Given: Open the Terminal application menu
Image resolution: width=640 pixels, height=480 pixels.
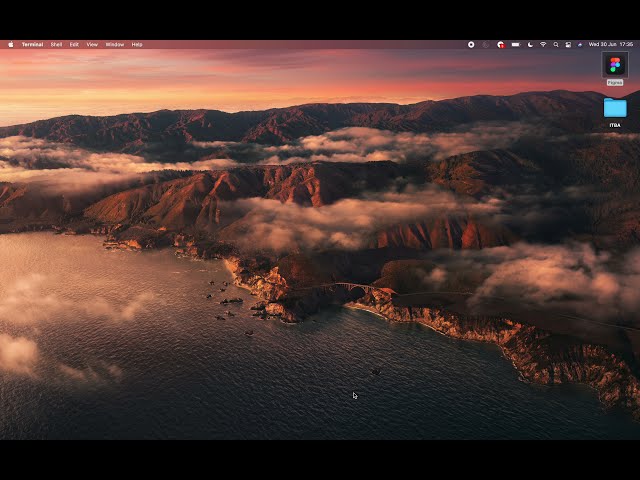Looking at the screenshot, I should point(33,44).
